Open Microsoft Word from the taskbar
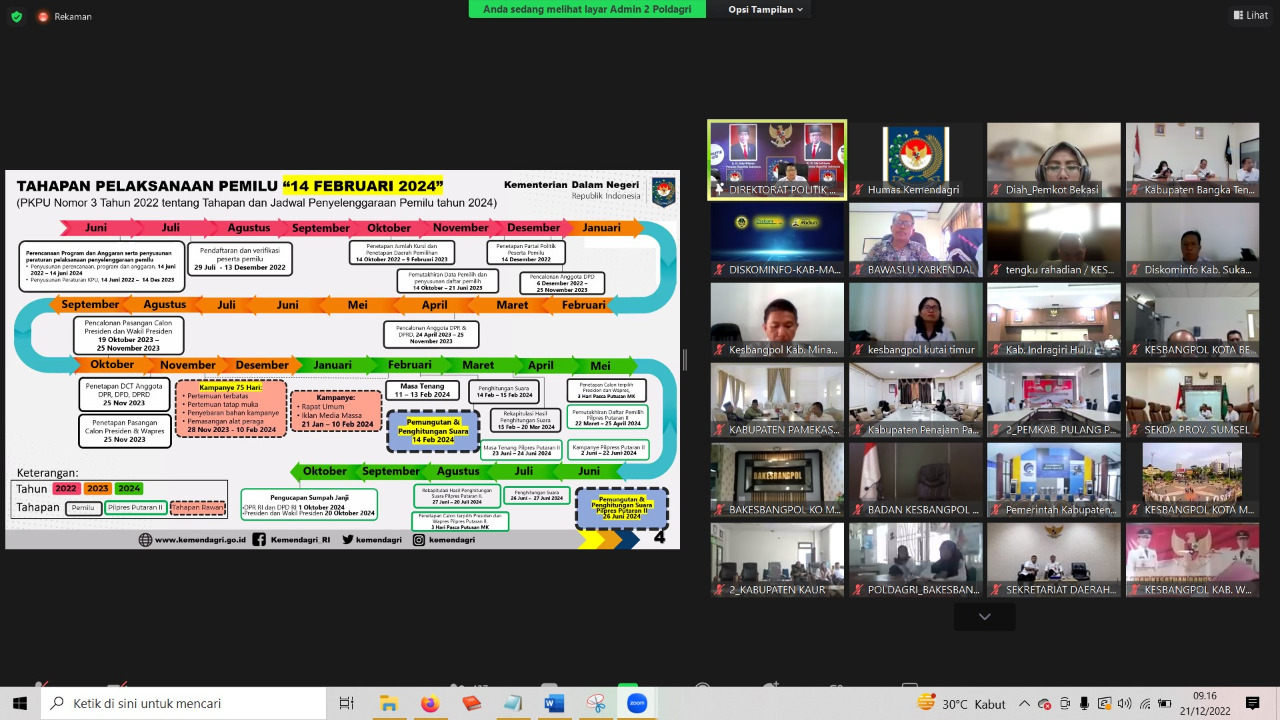Screen dimensions: 1280x720 pyautogui.click(x=554, y=704)
